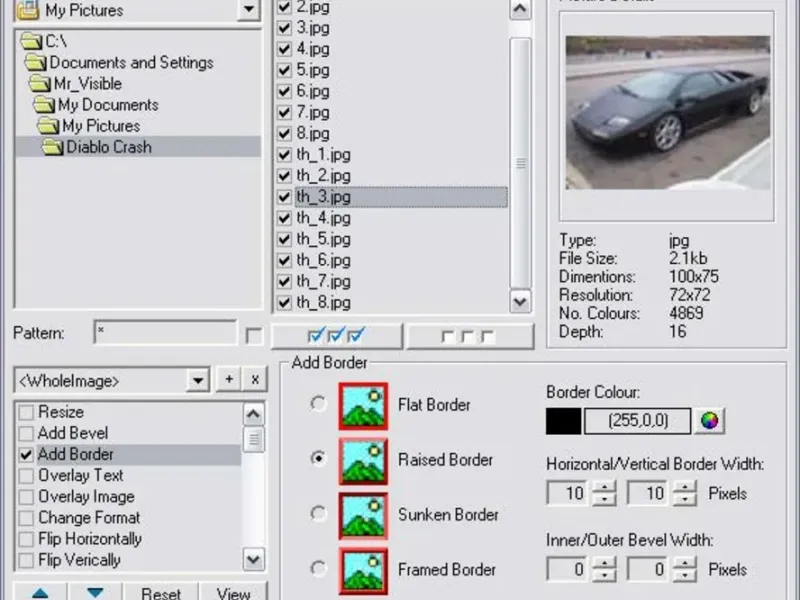Select the Flat Border preview icon

[363, 406]
